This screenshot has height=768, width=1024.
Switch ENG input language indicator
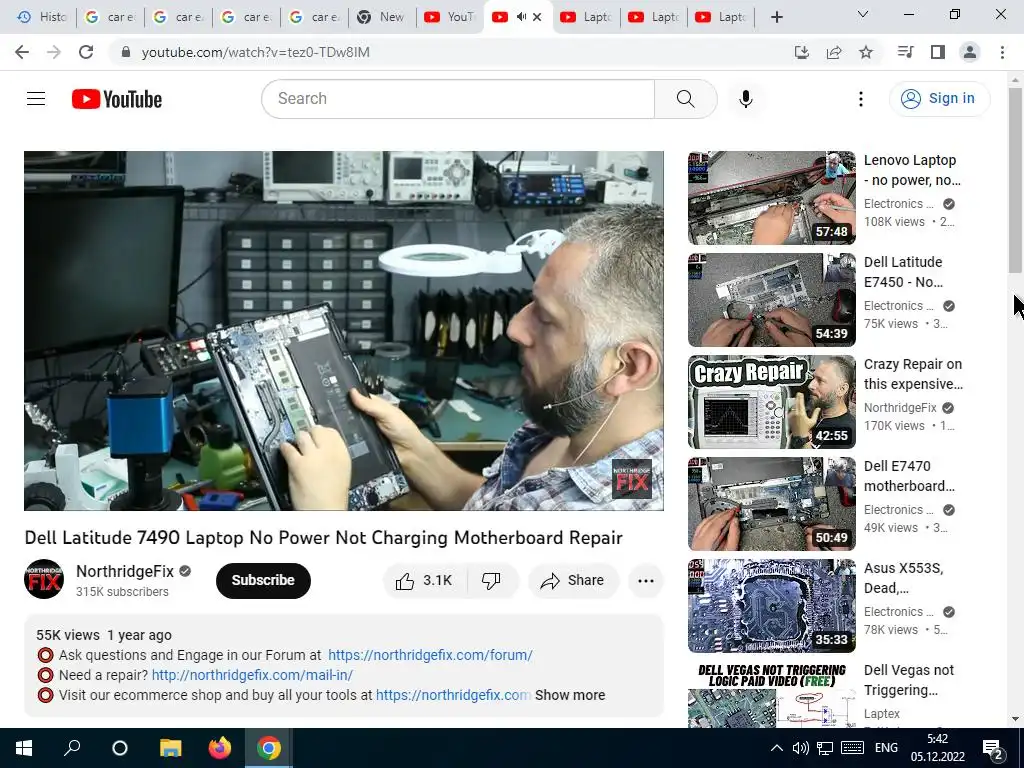tap(886, 748)
